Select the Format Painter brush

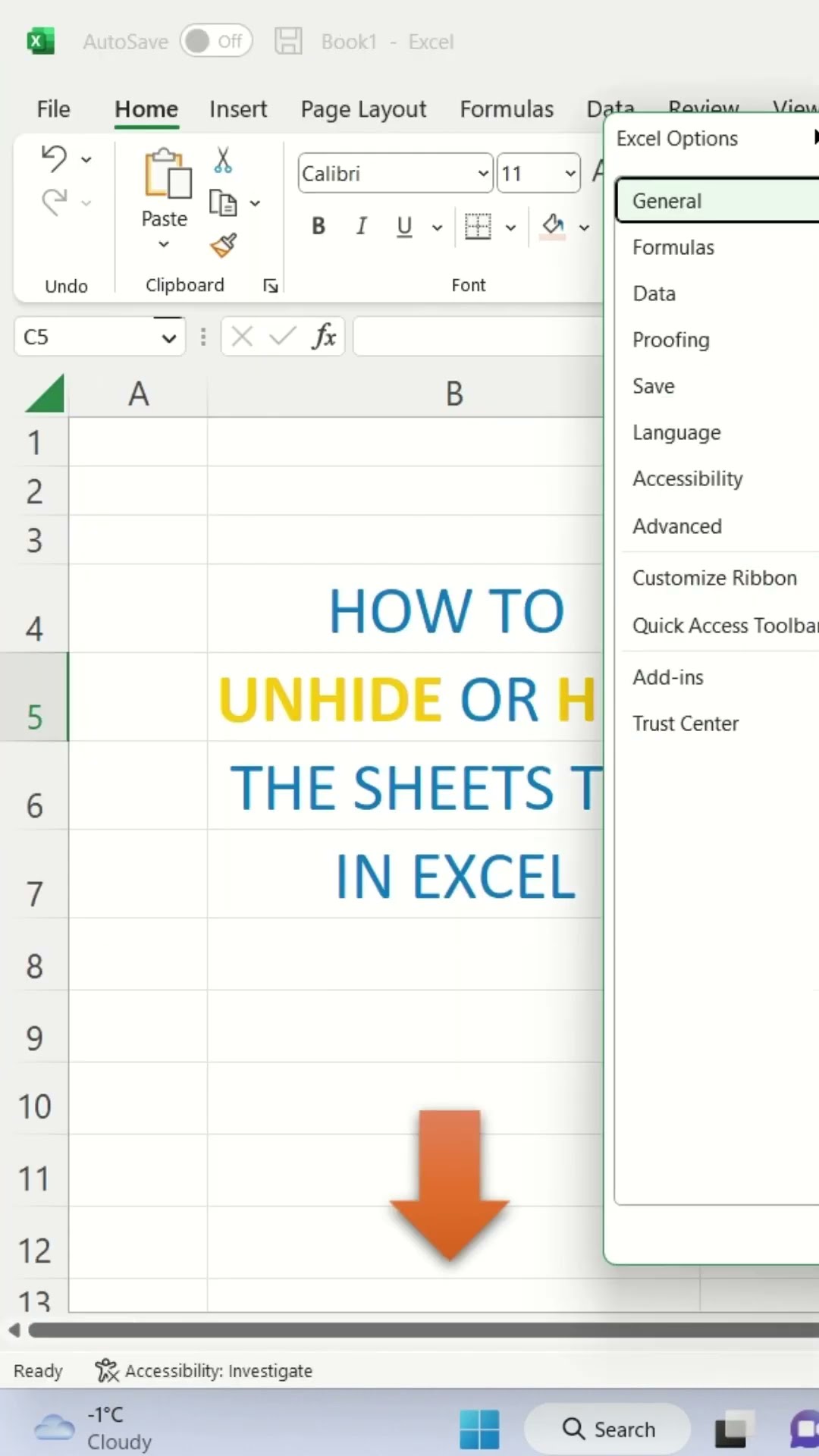(223, 246)
